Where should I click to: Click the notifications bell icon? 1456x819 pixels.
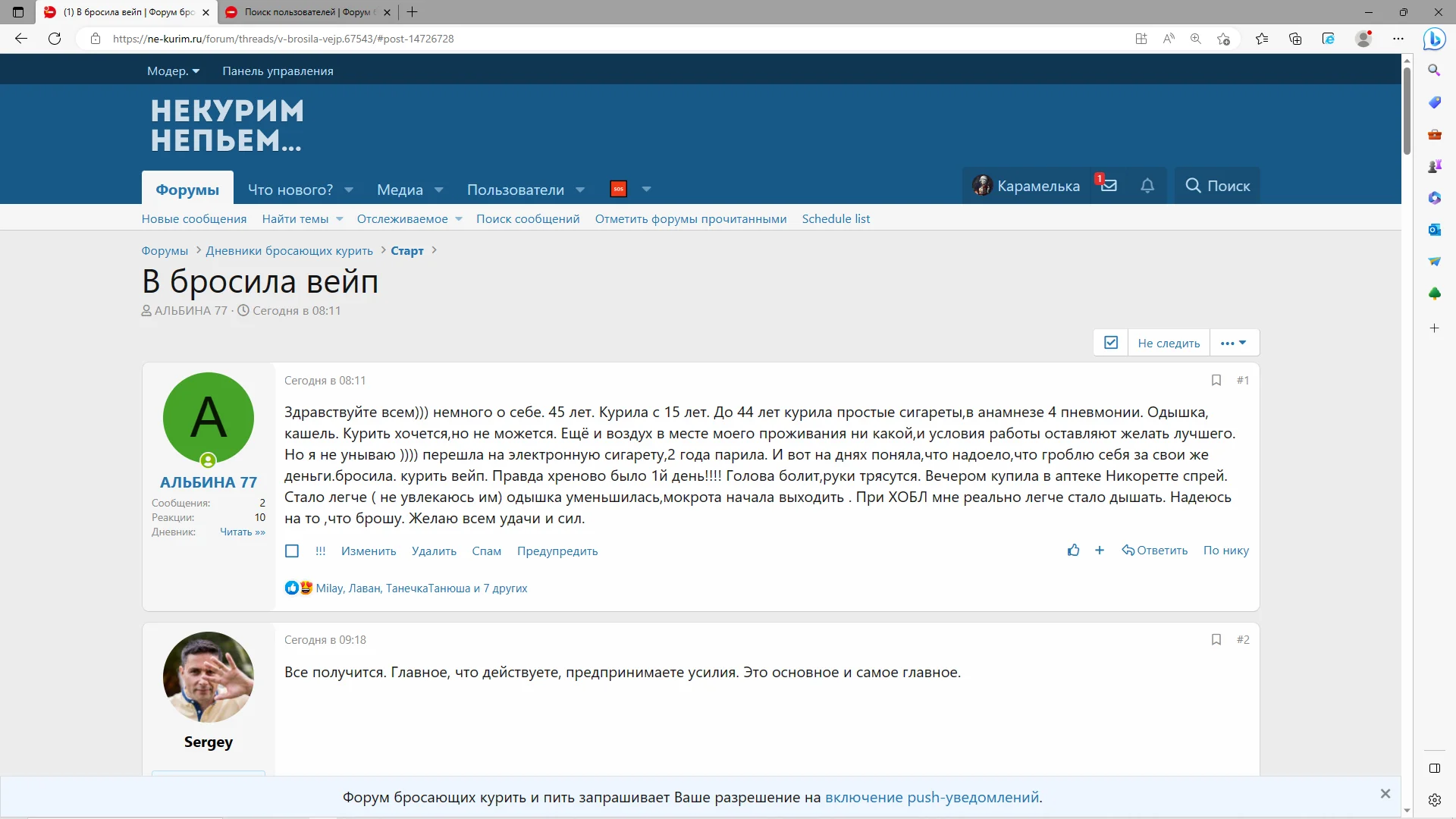[1147, 186]
